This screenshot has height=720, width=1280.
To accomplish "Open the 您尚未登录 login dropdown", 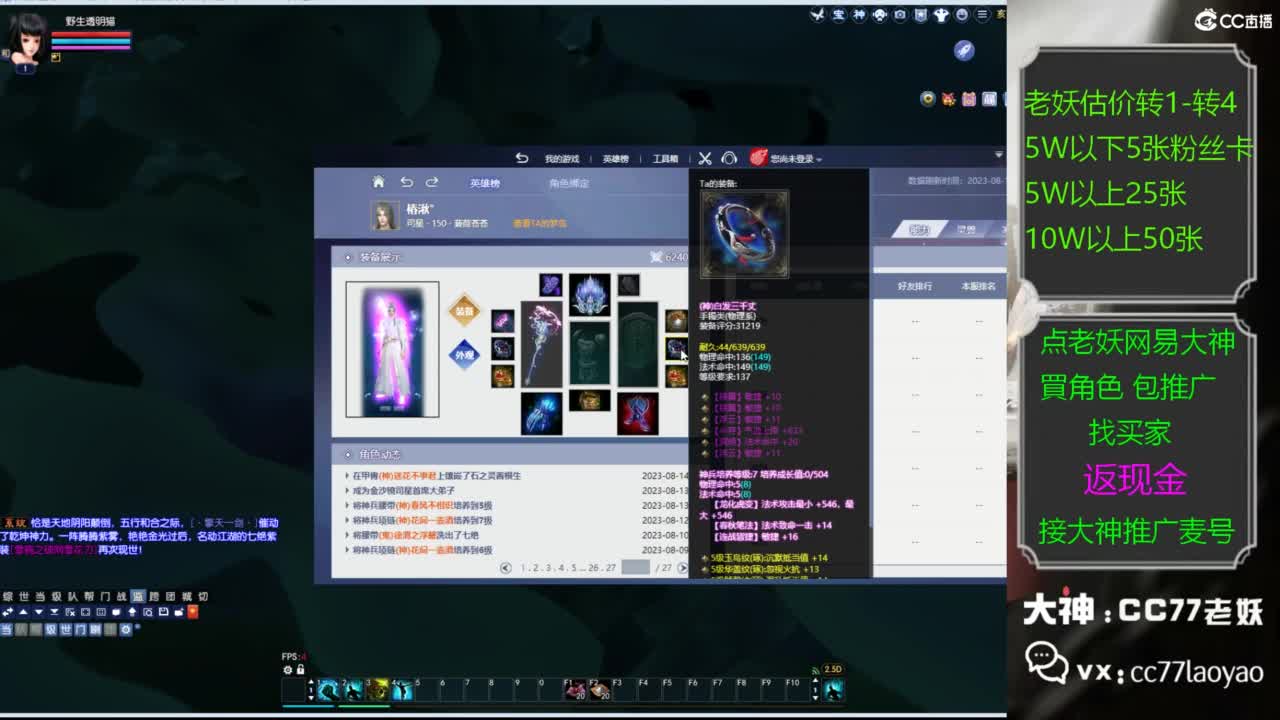I will 794,158.
